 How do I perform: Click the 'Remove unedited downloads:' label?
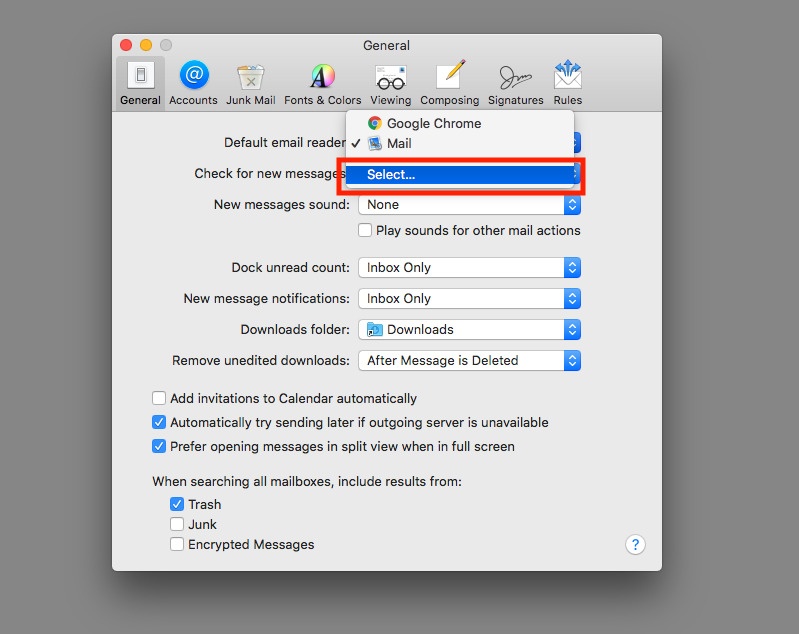point(261,361)
